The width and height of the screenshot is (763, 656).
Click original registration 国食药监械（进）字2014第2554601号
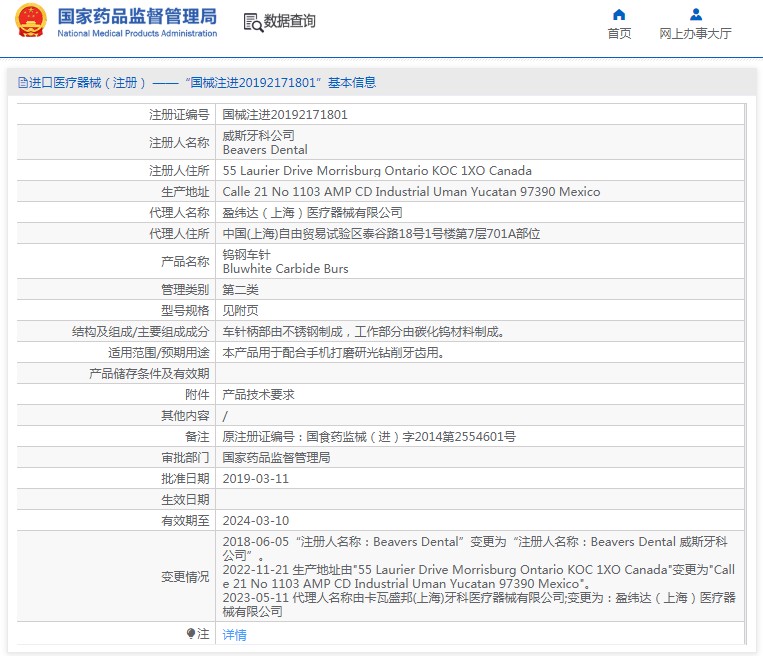pos(411,437)
